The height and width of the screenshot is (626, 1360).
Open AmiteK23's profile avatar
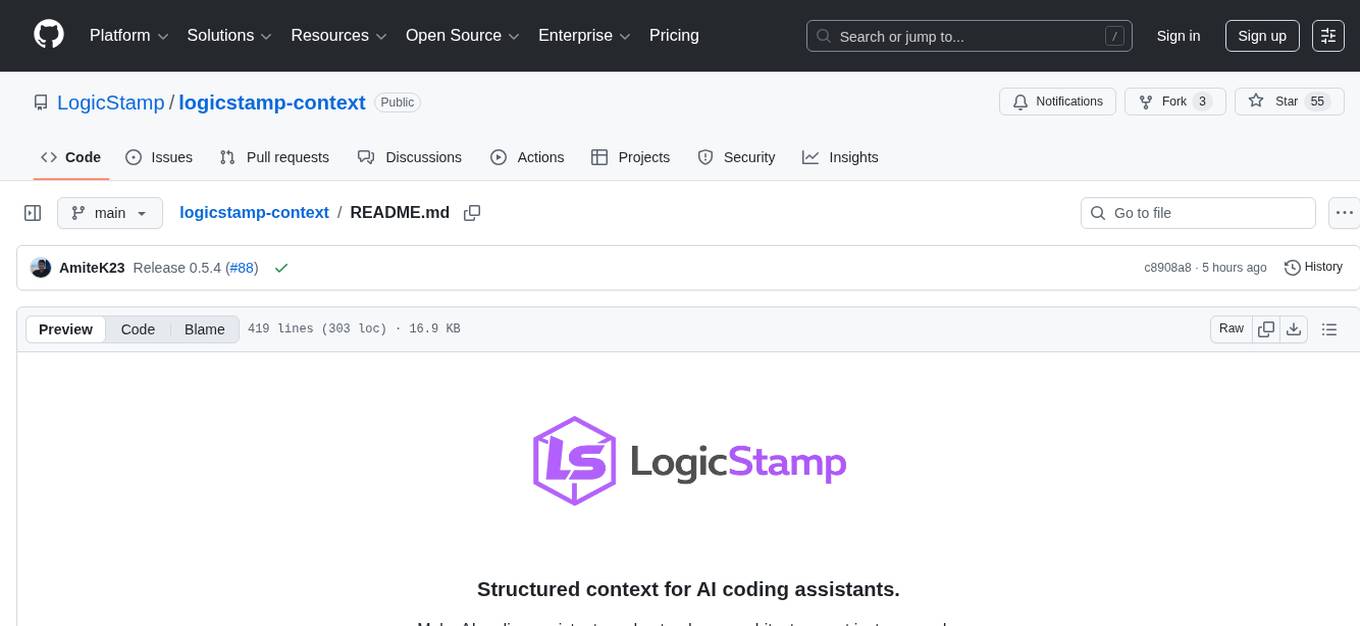coord(41,267)
